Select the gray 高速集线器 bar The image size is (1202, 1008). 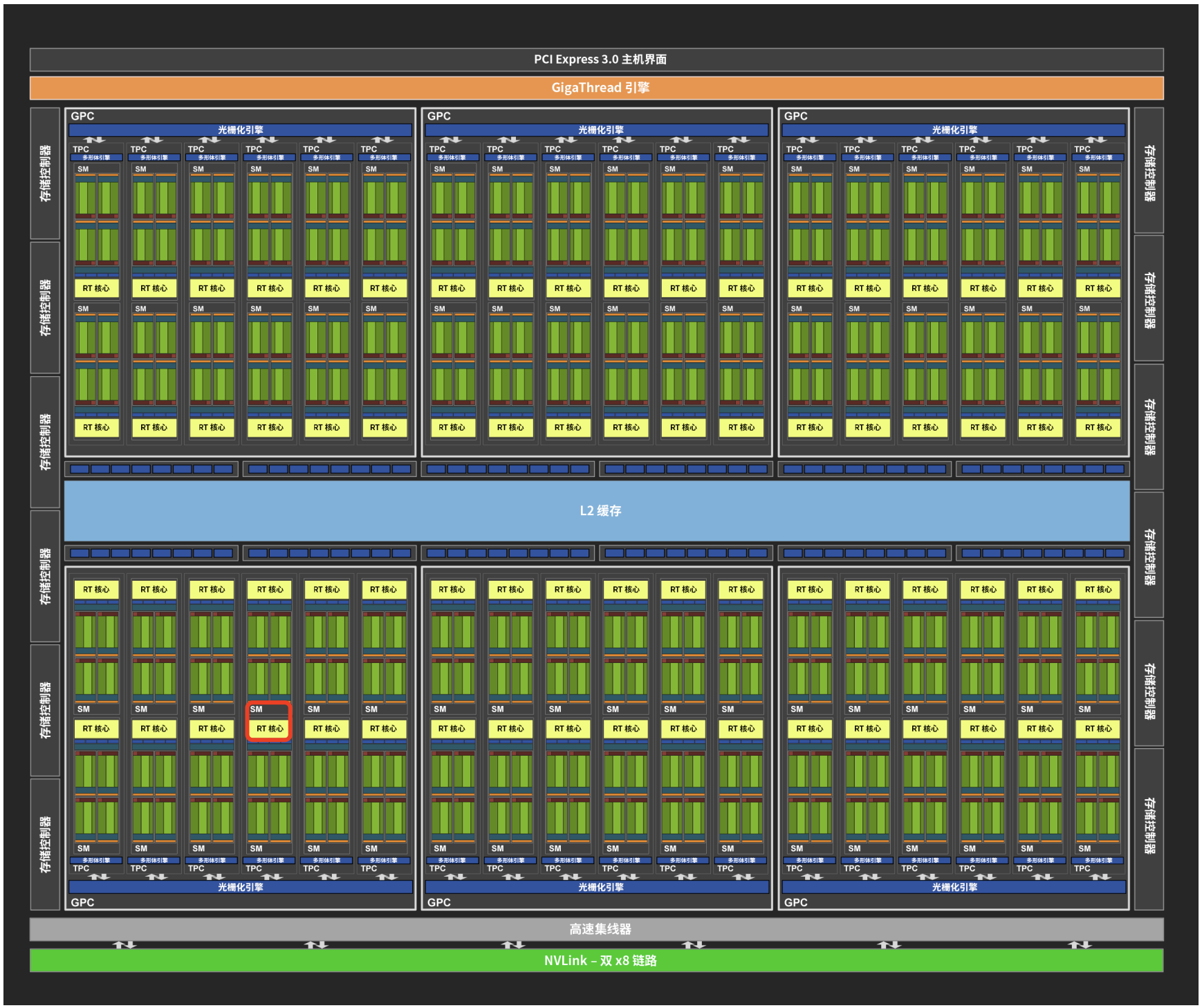tap(596, 929)
